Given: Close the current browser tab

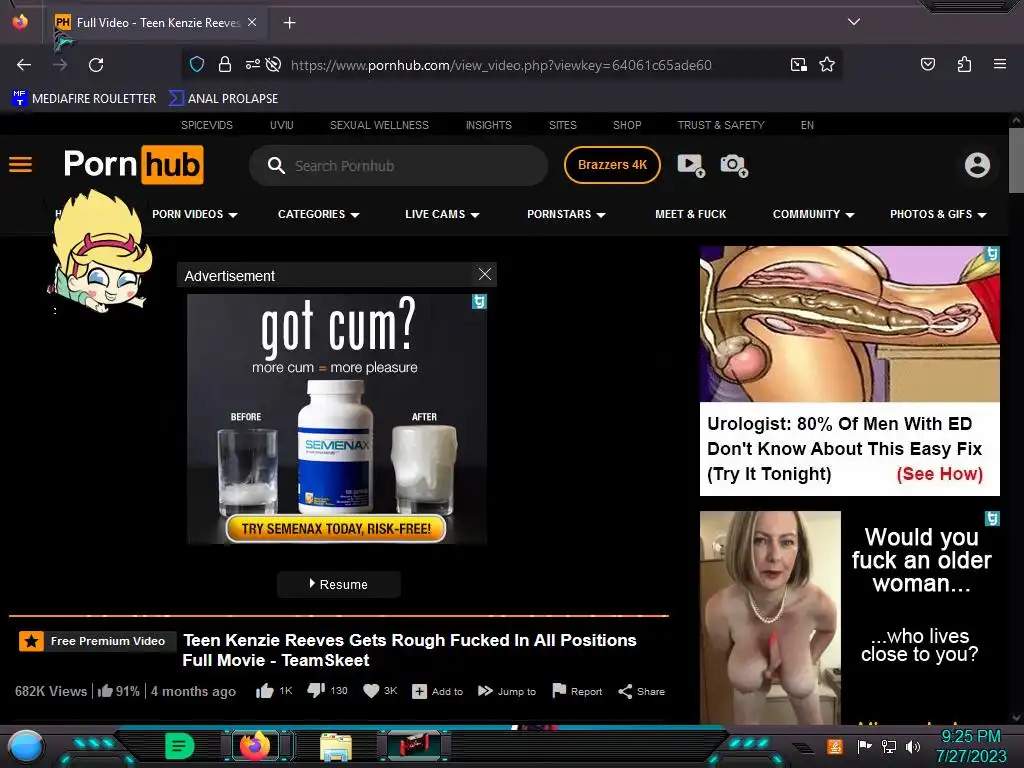Looking at the screenshot, I should (252, 22).
